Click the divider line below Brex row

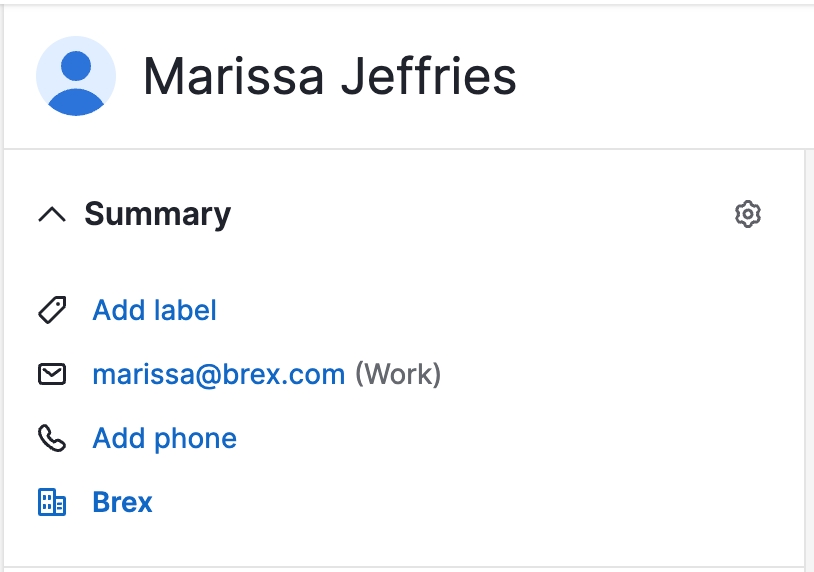point(400,567)
